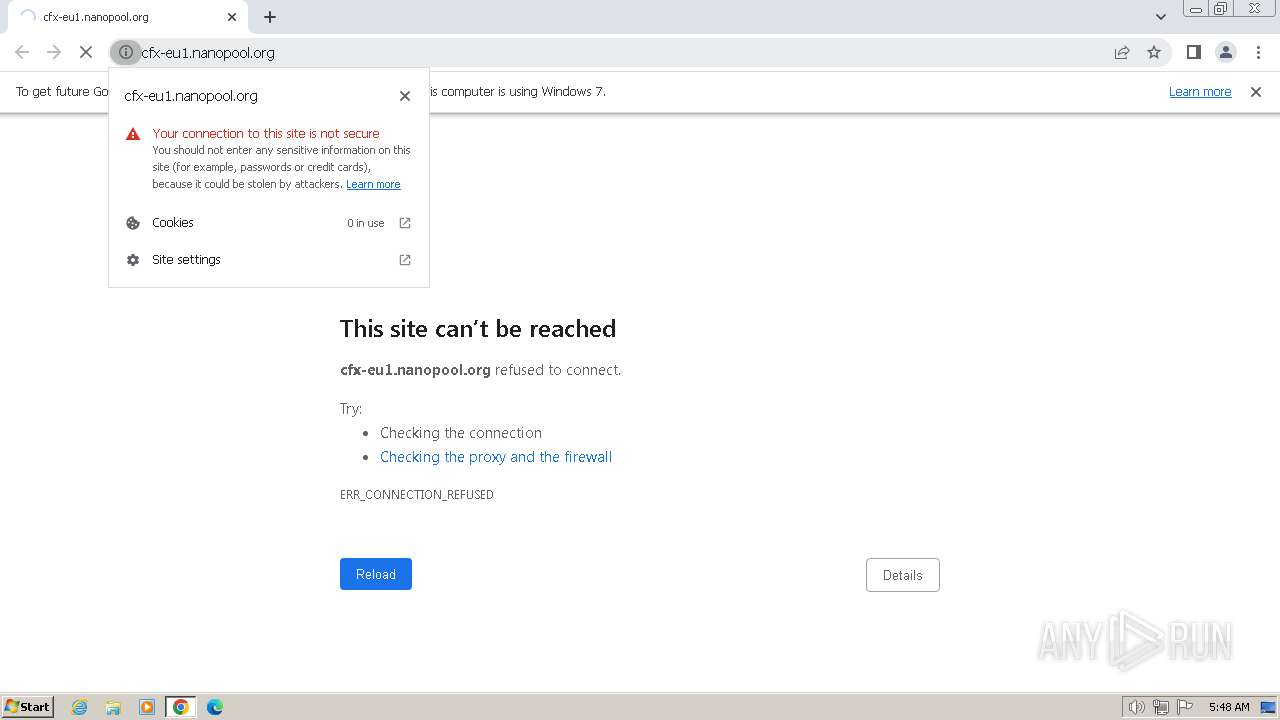
Task: Switch to Chrome in taskbar
Action: coord(181,707)
